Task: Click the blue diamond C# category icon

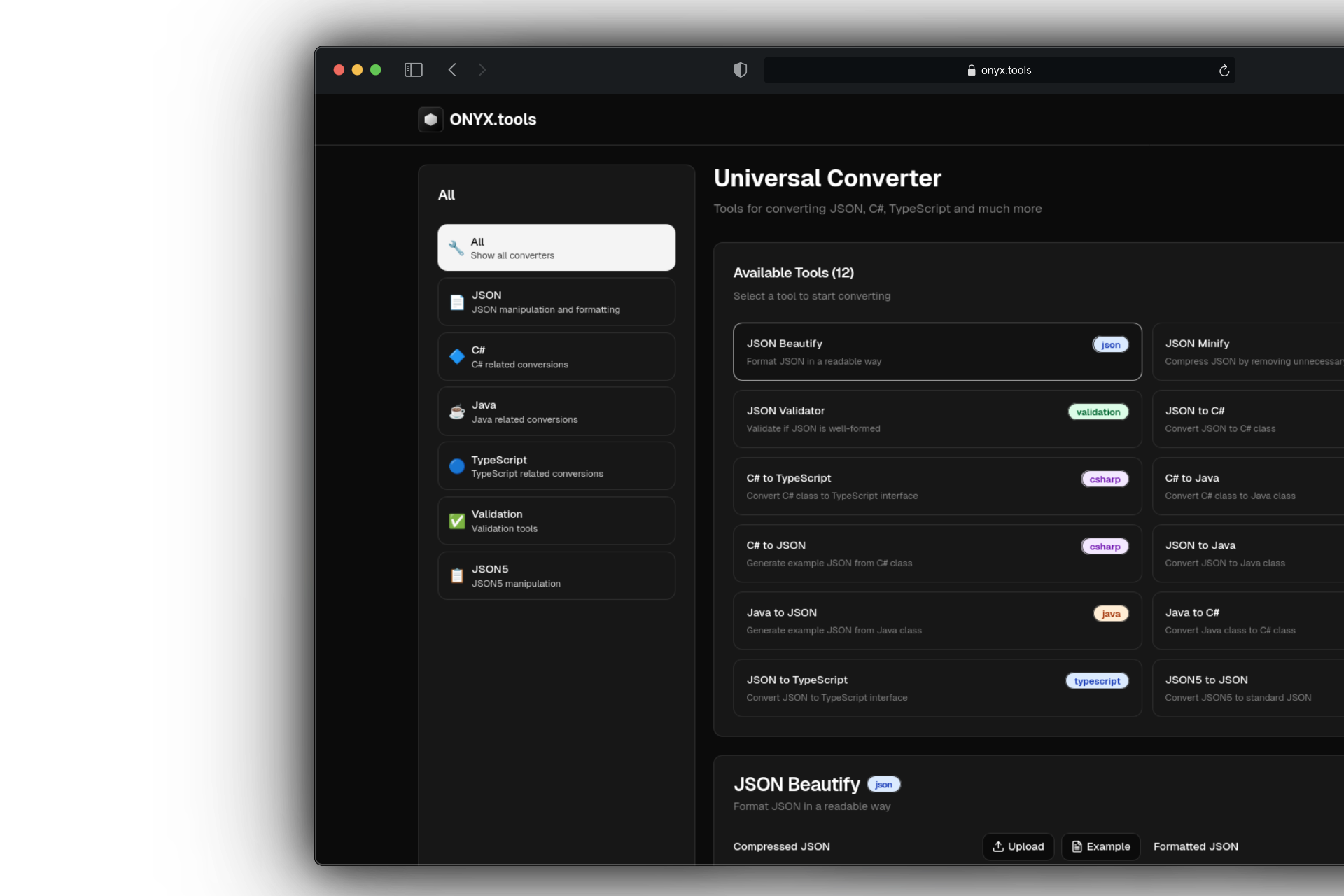Action: 457,357
